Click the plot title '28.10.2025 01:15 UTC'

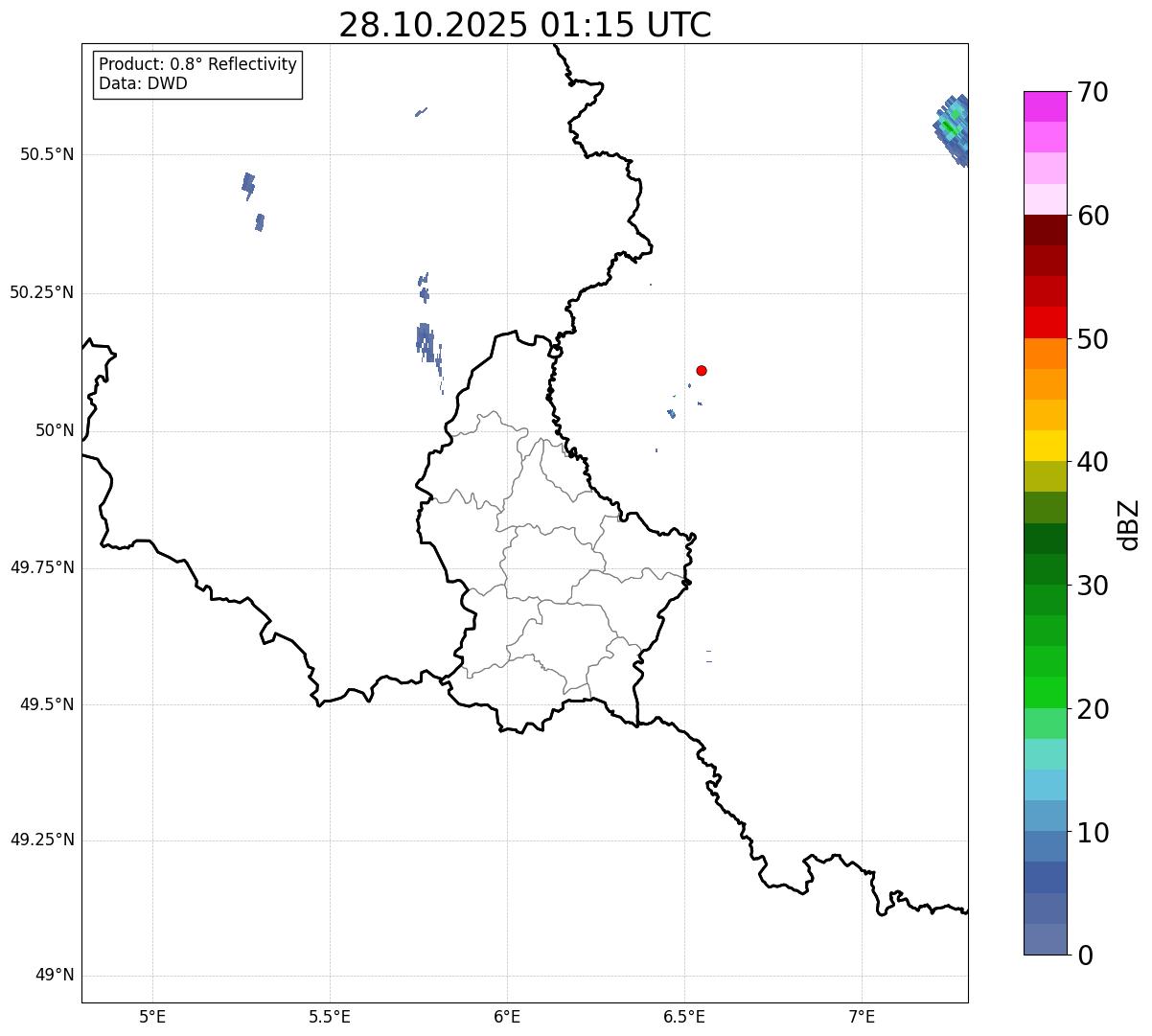[x=525, y=25]
